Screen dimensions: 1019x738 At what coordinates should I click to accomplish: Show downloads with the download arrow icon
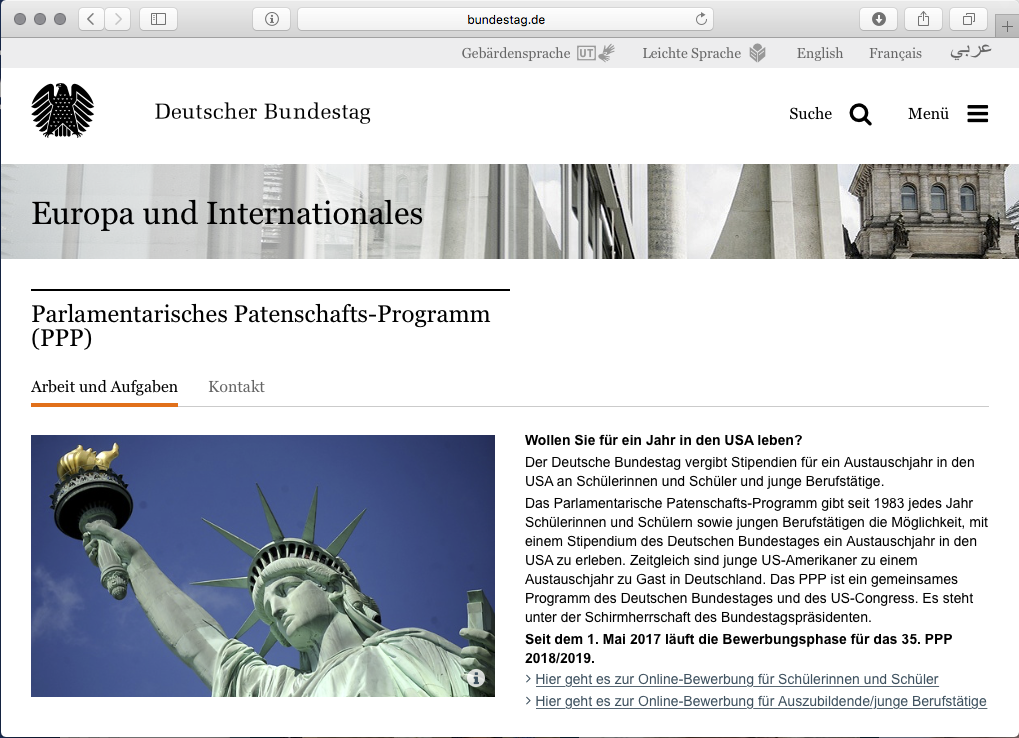tap(879, 19)
